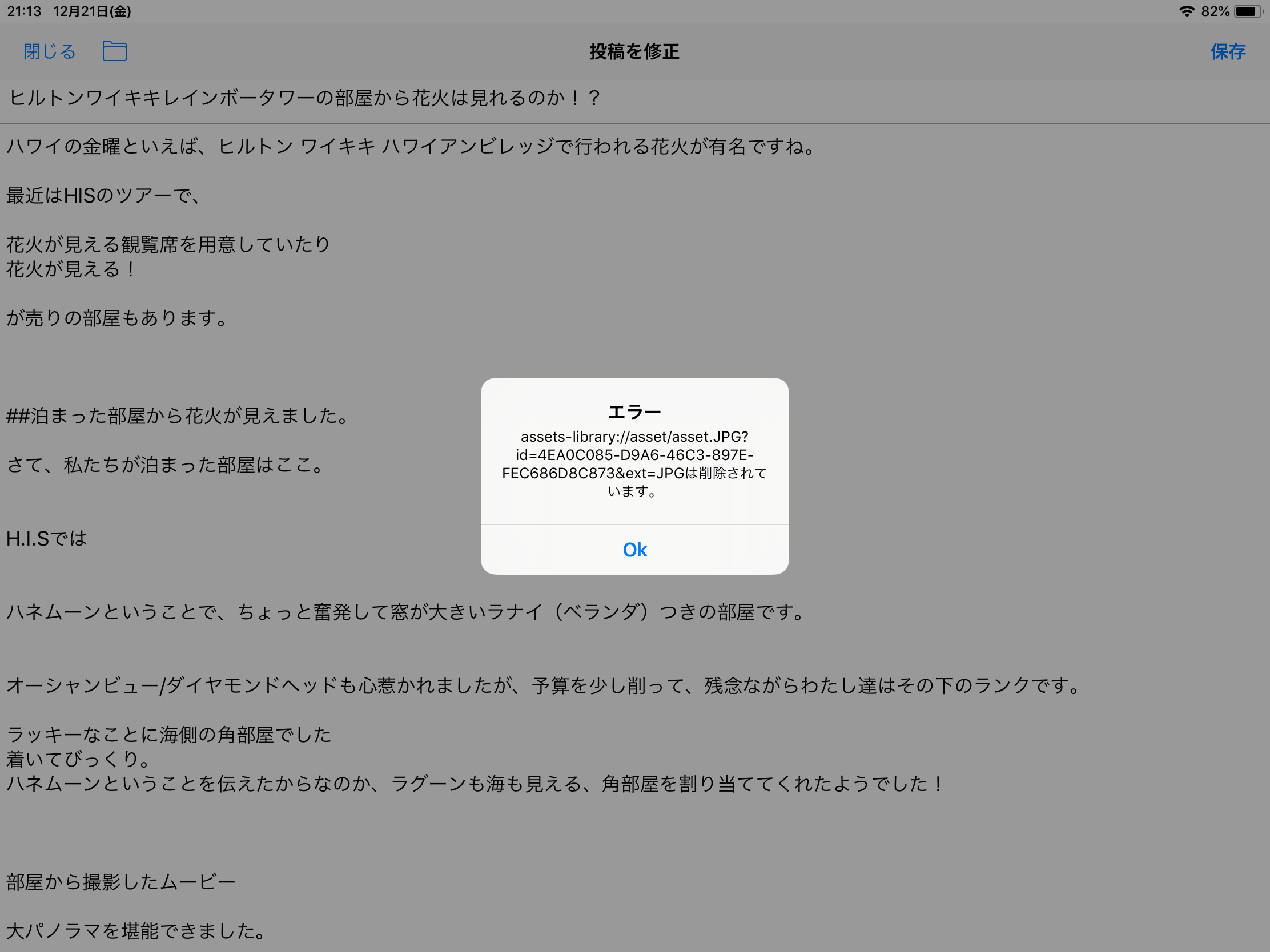Click the assets-library error message text

click(x=634, y=463)
